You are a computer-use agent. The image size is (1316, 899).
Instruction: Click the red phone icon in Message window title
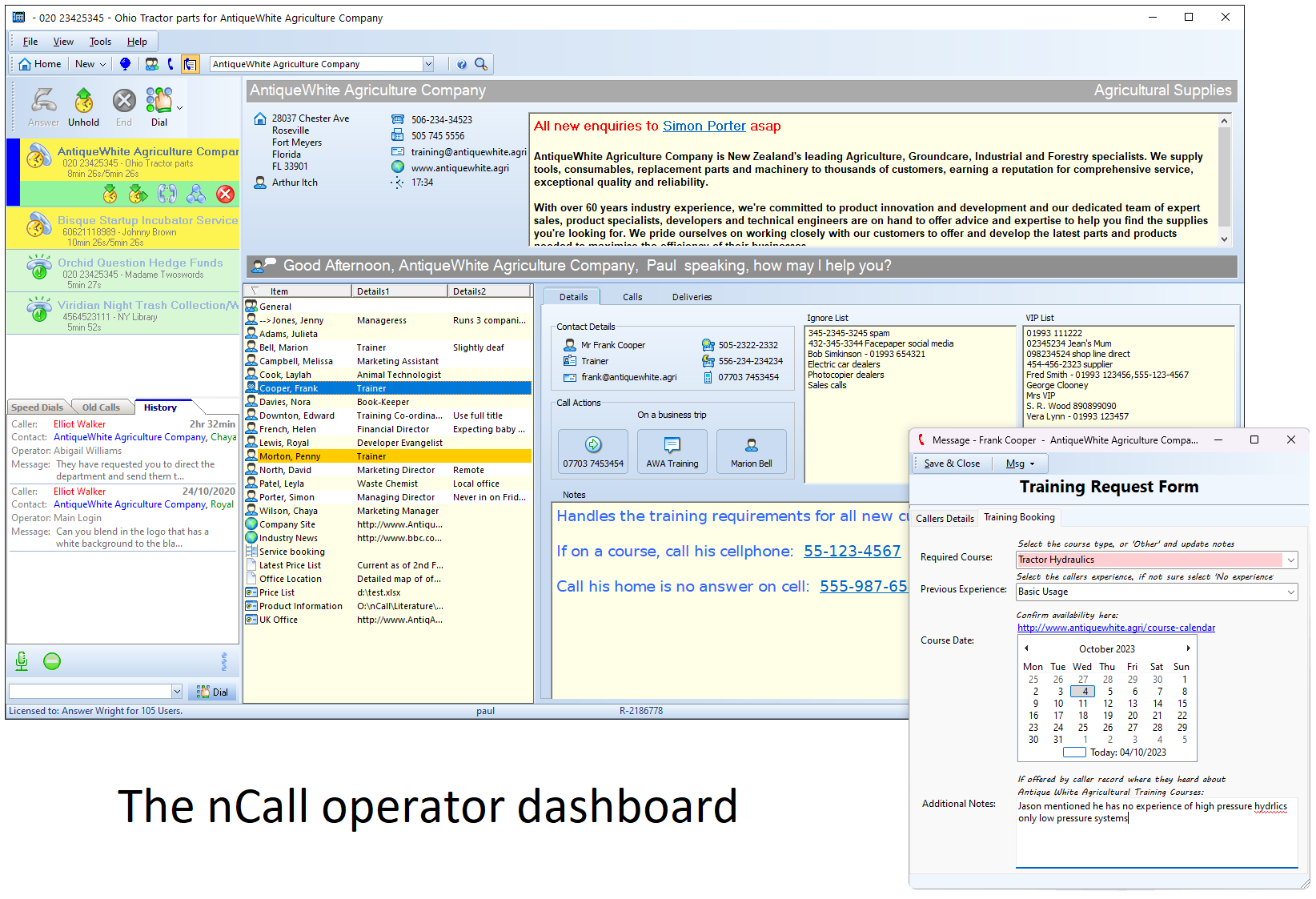point(921,439)
